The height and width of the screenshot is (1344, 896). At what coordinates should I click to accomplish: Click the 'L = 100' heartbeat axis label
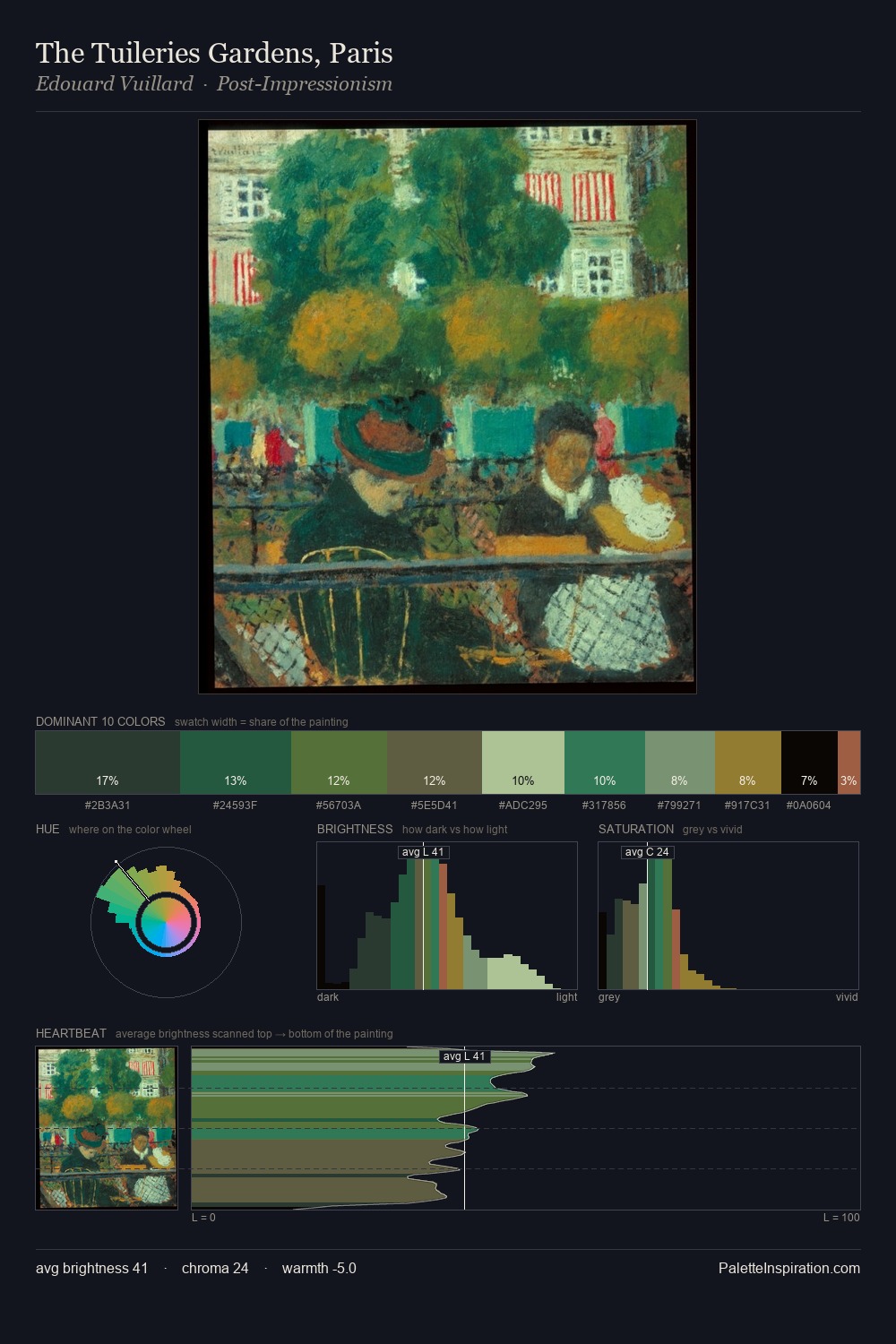pyautogui.click(x=841, y=1218)
